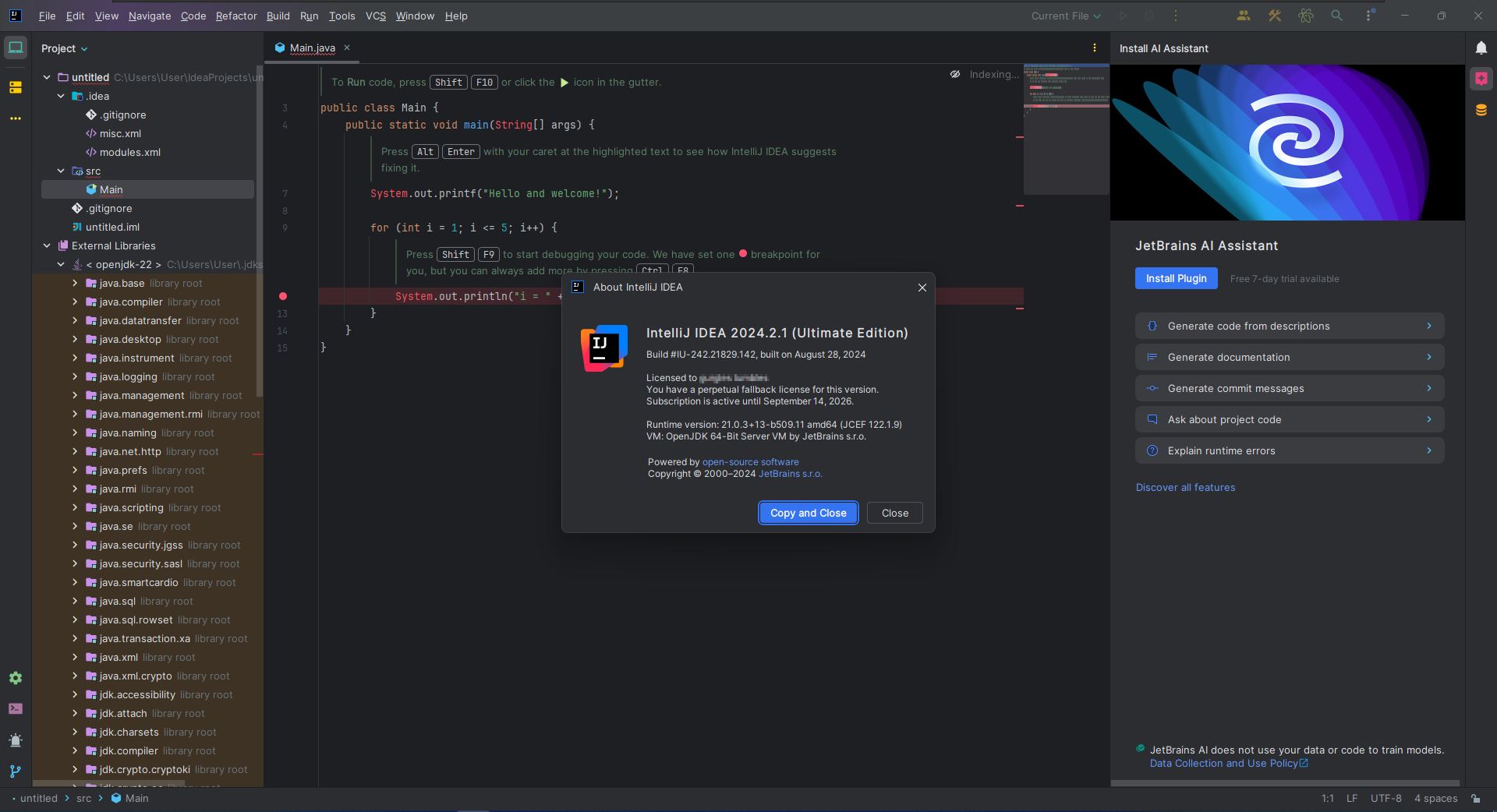This screenshot has width=1497, height=812.
Task: Select modules.xml in the project tree
Action: (129, 152)
